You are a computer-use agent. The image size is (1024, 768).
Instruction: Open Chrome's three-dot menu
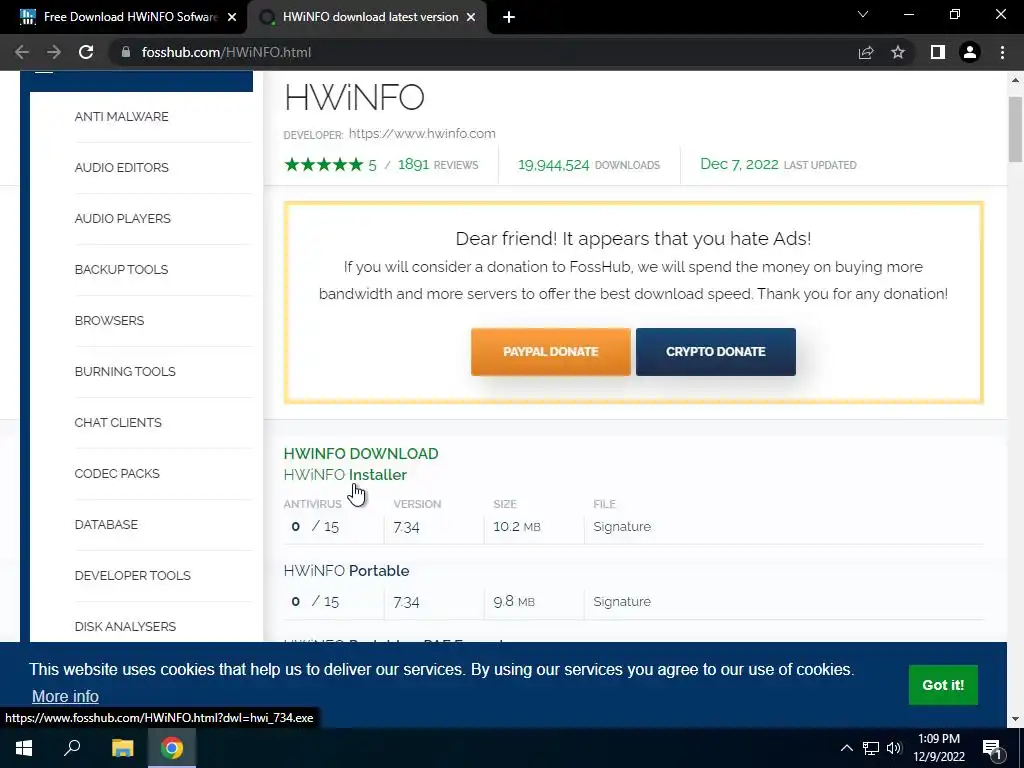coord(1002,52)
